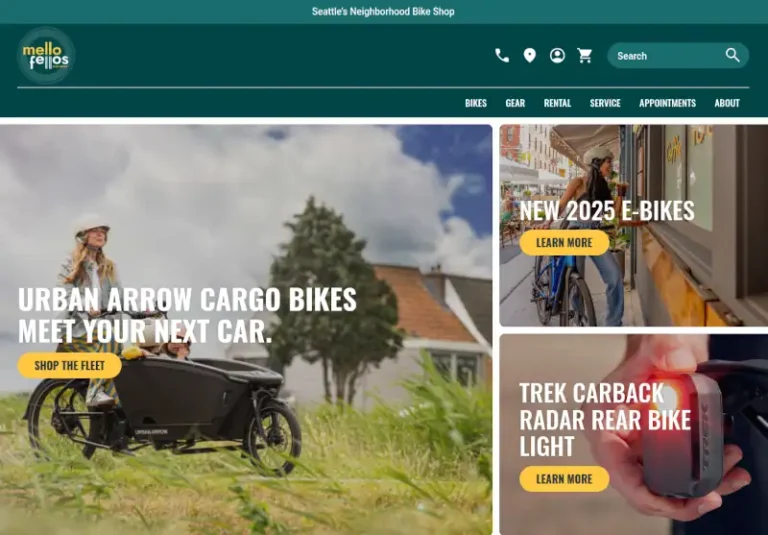
Task: Open the Service menu item
Action: (605, 103)
